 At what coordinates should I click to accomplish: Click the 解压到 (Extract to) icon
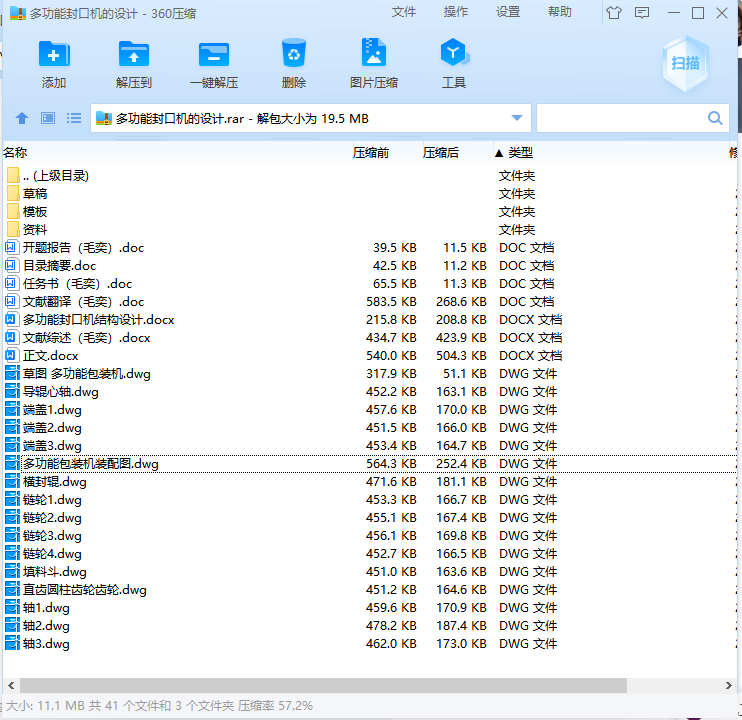pos(134,54)
